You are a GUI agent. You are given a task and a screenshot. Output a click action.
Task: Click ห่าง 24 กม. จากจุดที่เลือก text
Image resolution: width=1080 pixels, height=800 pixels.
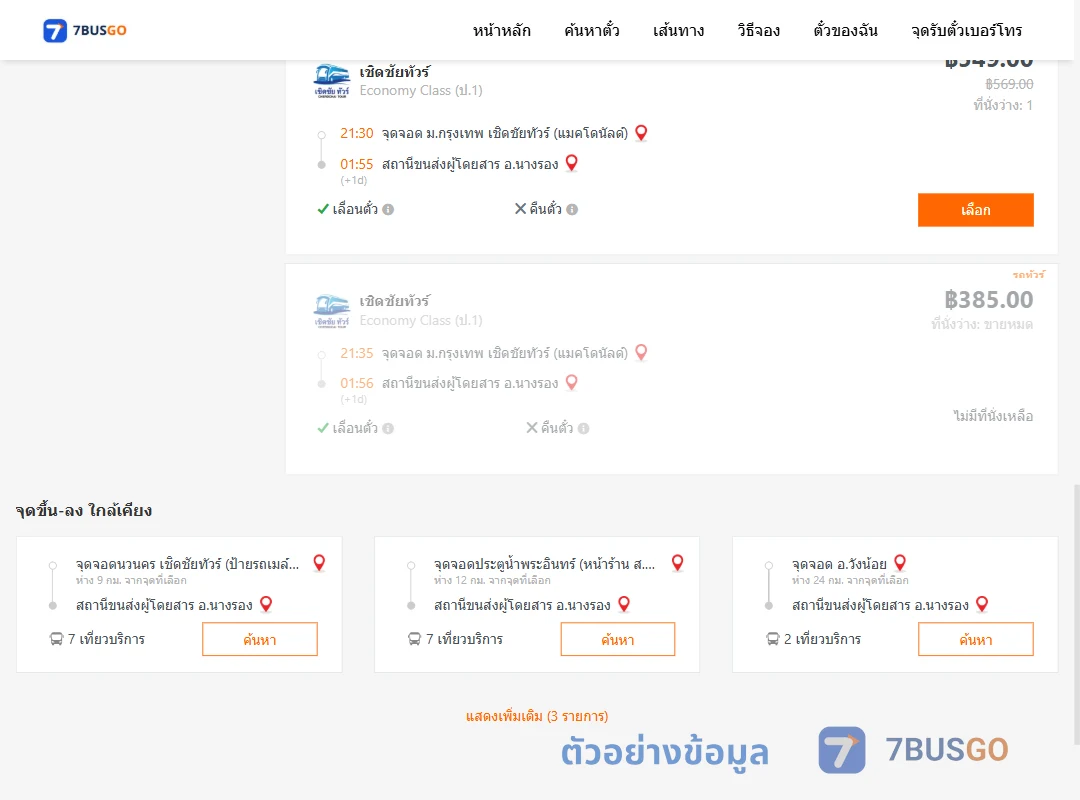click(x=850, y=580)
